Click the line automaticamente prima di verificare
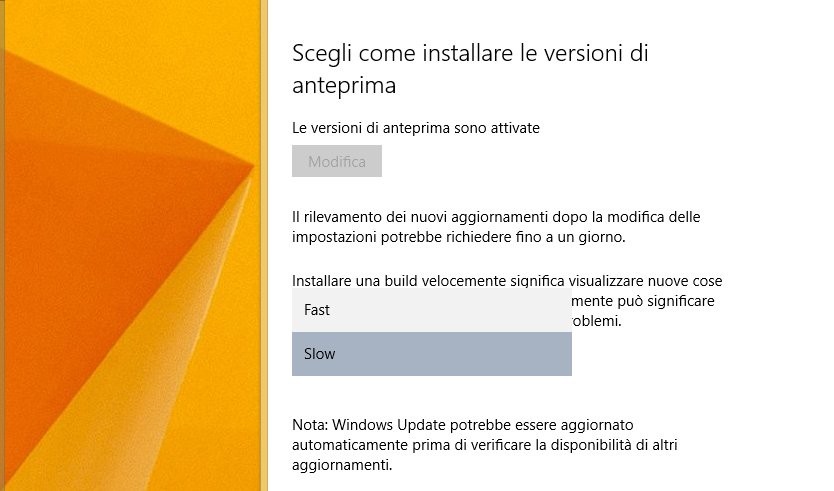The image size is (834, 491). [485, 445]
